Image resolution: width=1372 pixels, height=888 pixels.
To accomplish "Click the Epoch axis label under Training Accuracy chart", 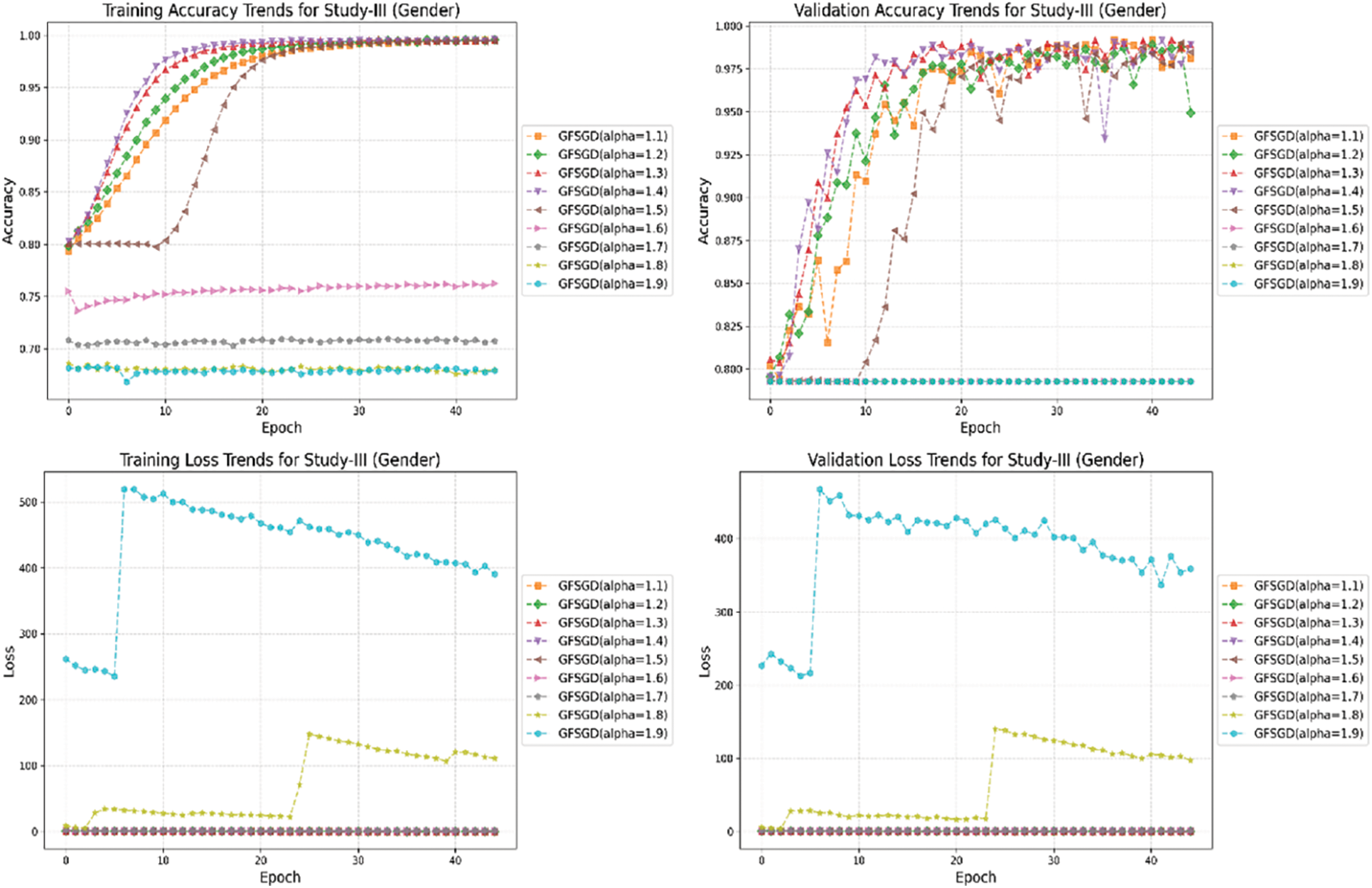I will [282, 428].
